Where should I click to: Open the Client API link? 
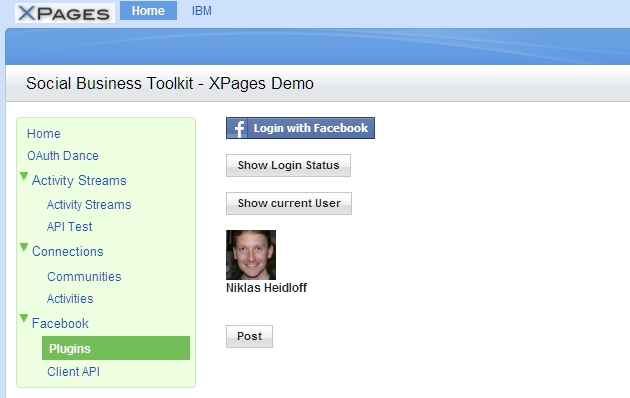(x=73, y=371)
